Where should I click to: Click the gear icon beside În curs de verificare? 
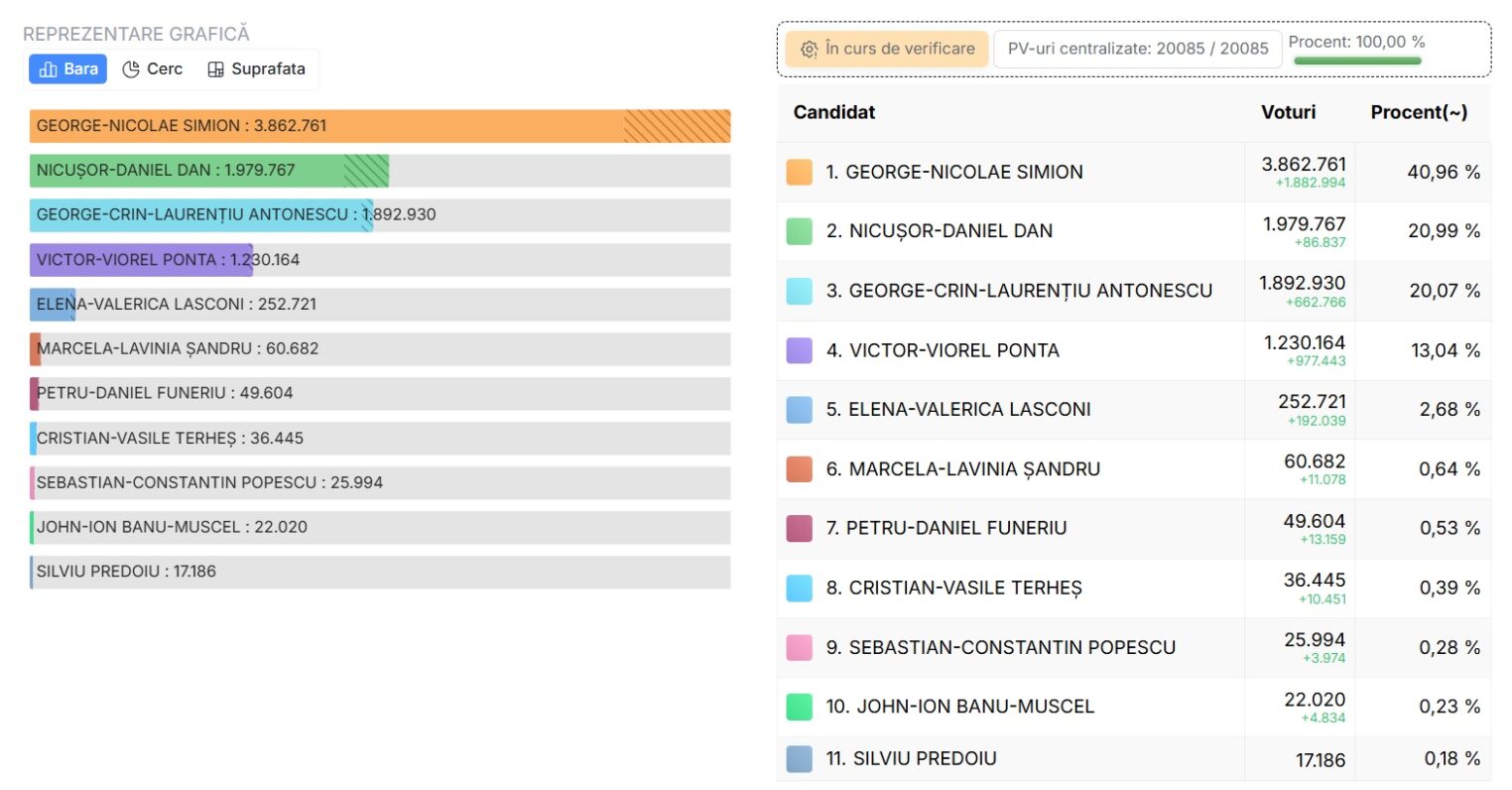[x=809, y=49]
